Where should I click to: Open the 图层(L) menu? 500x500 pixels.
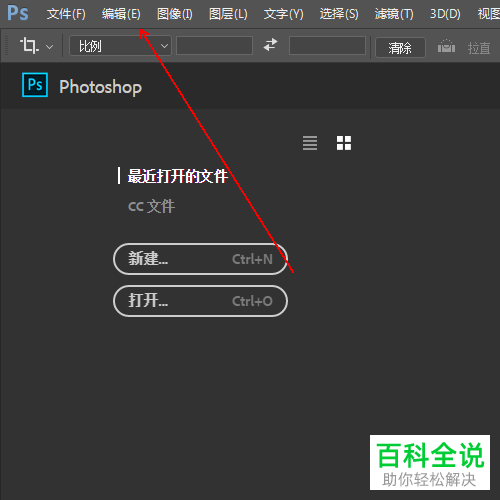[x=228, y=14]
